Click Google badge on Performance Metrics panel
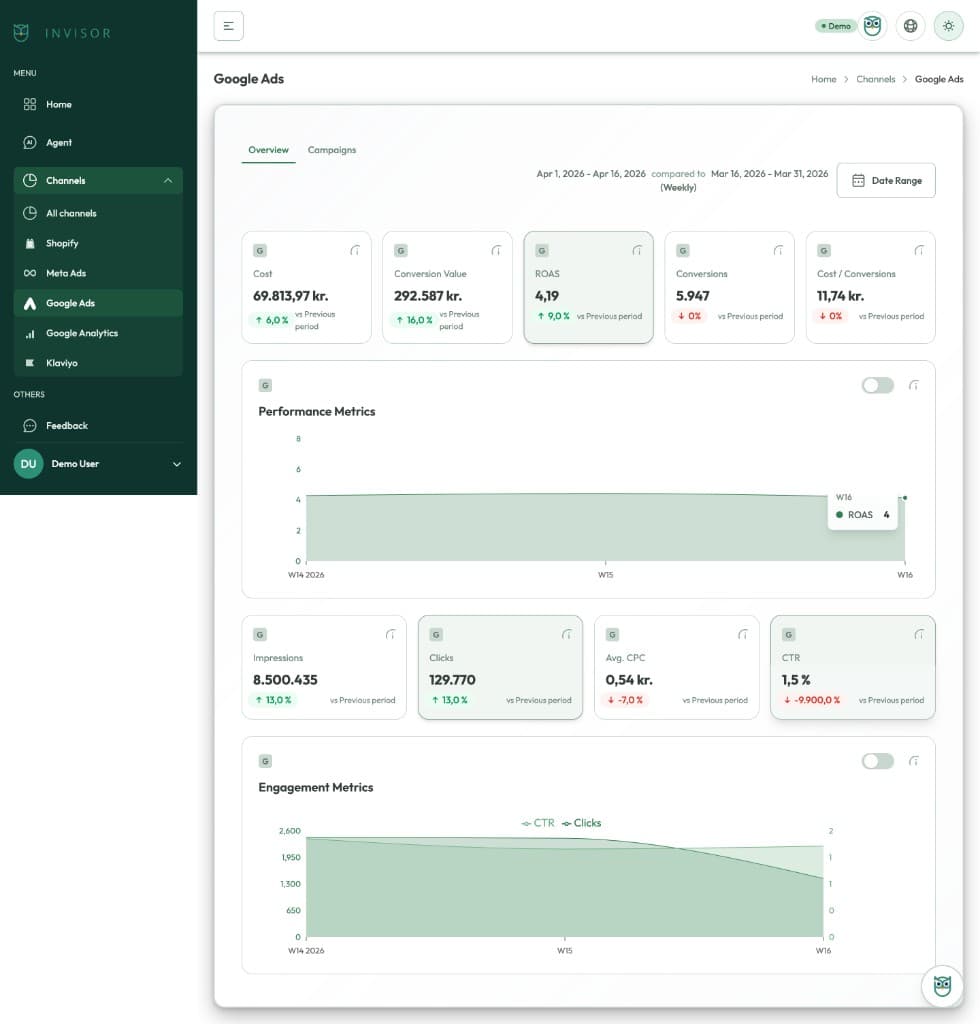The height and width of the screenshot is (1024, 980). pos(265,385)
